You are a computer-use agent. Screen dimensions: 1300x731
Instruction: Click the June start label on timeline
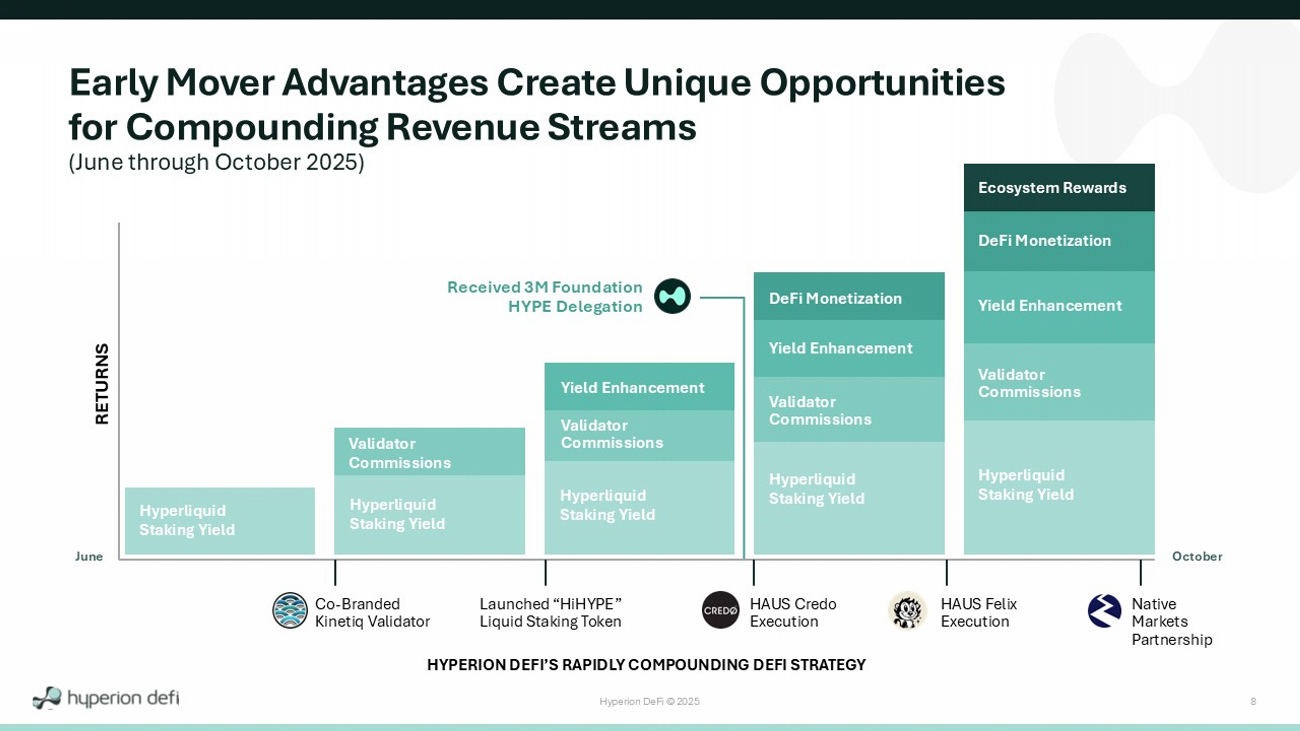click(89, 557)
